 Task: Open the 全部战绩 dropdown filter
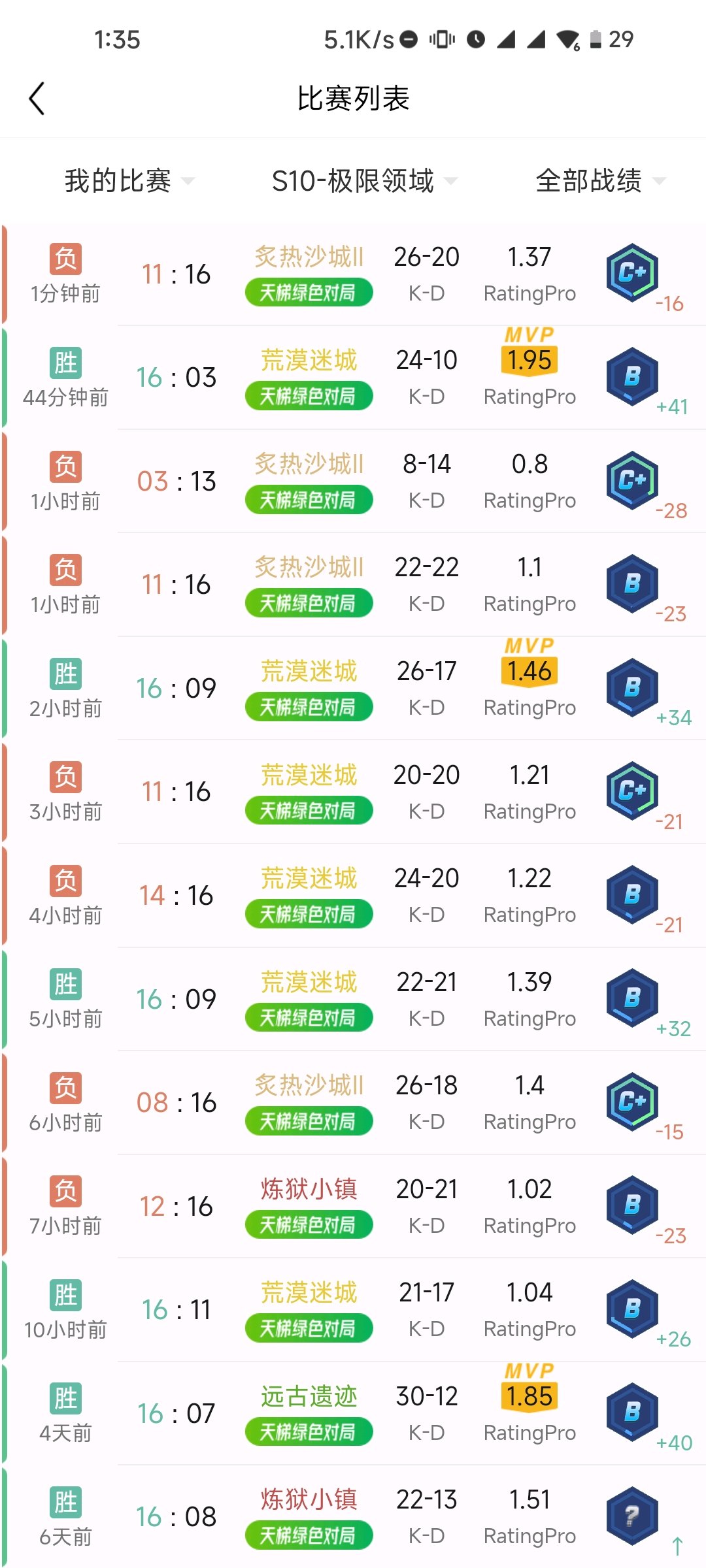coord(600,181)
